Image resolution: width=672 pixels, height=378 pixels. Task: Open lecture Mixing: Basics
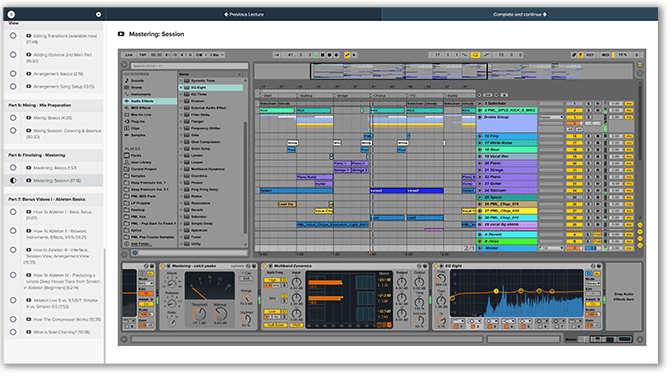tap(53, 118)
